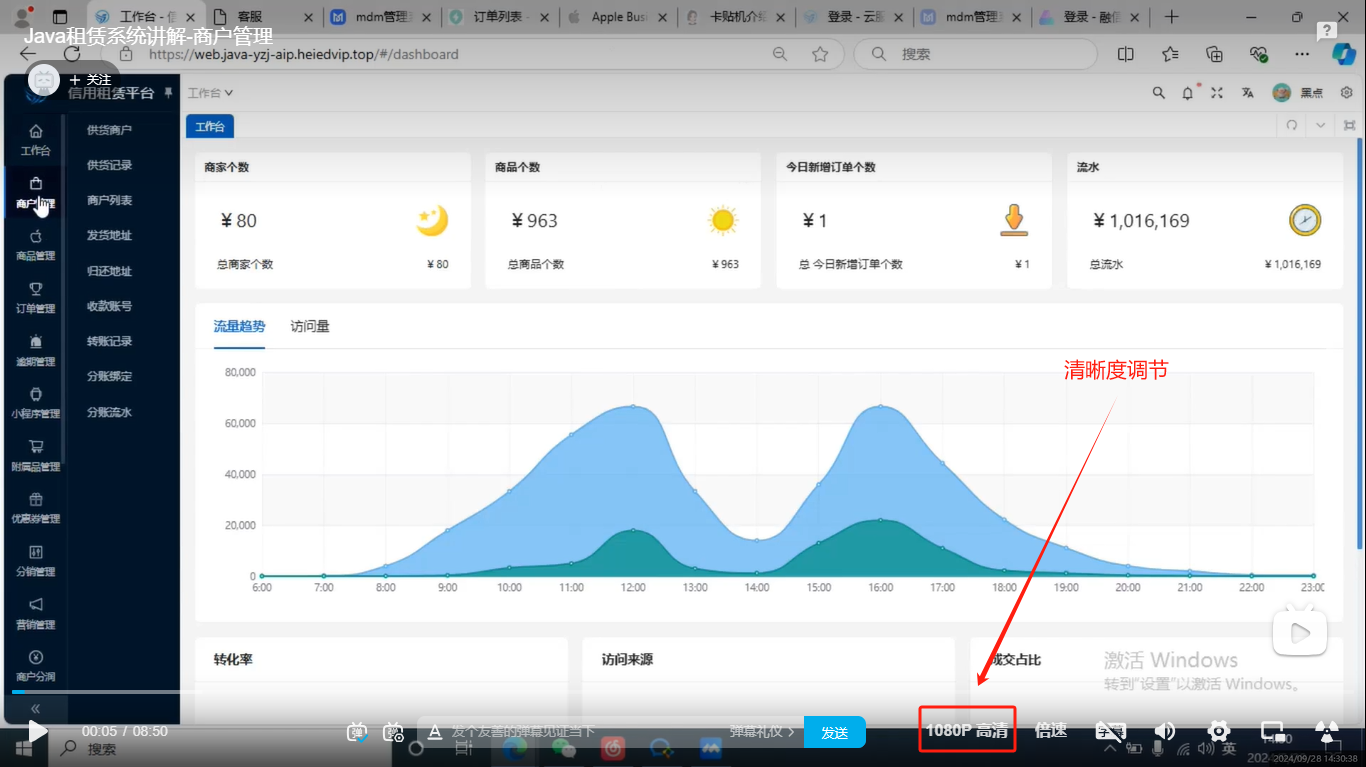Expand the page tabs chevron dropdown
1366x767 pixels.
coord(1320,125)
